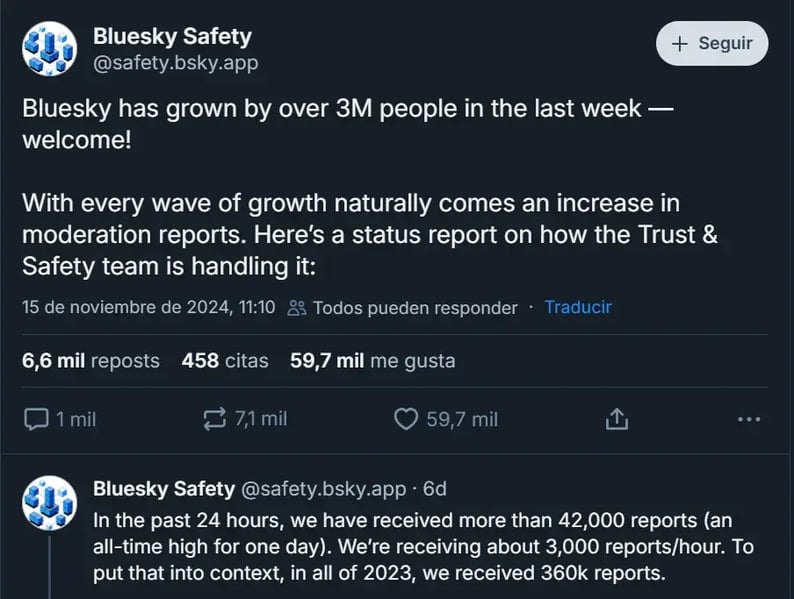
Task: Click Bluesky Safety name in reply post
Action: [164, 489]
